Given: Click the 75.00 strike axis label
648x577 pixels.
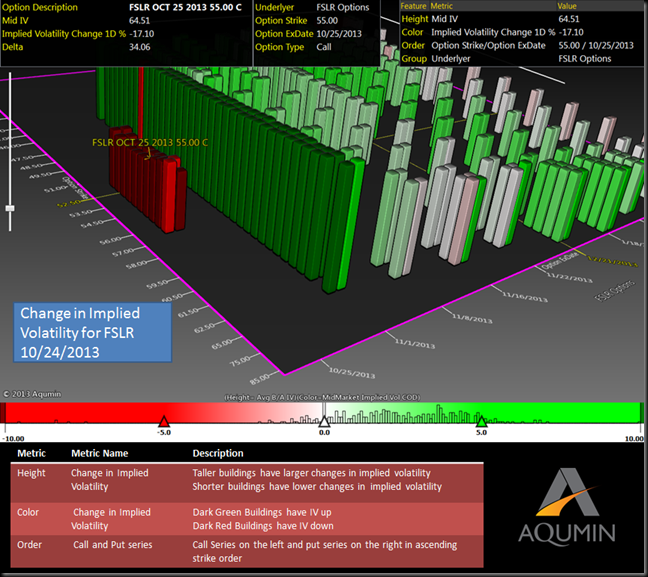Looking at the screenshot, I should point(240,360).
